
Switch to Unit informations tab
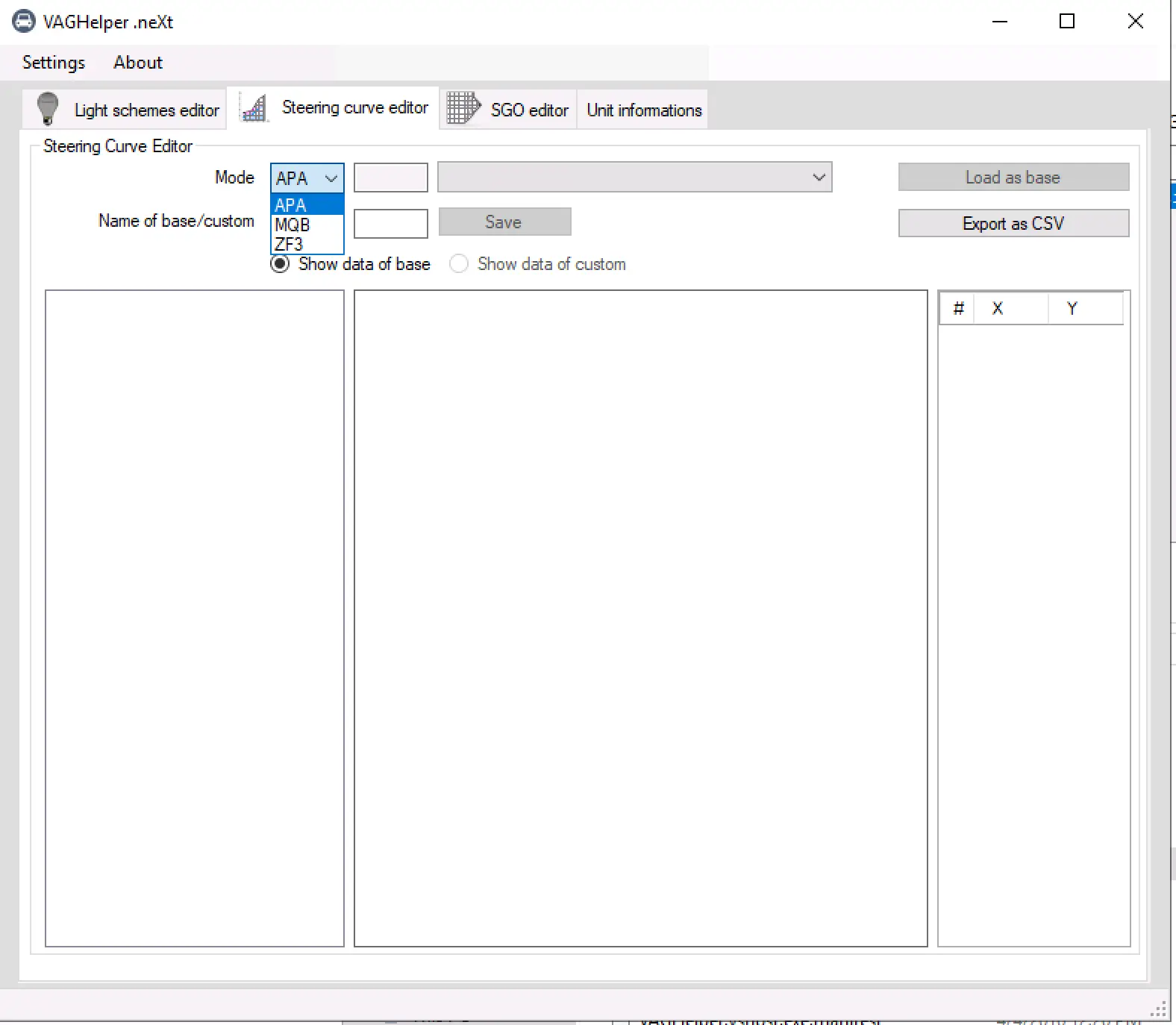coord(643,110)
